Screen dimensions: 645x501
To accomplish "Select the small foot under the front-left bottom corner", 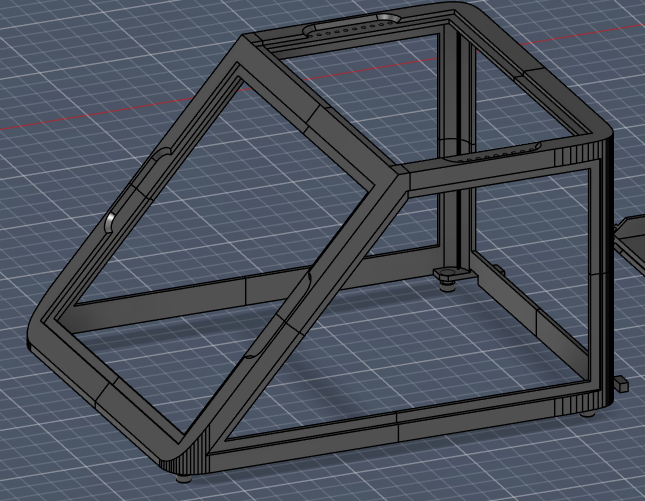I will click(185, 478).
